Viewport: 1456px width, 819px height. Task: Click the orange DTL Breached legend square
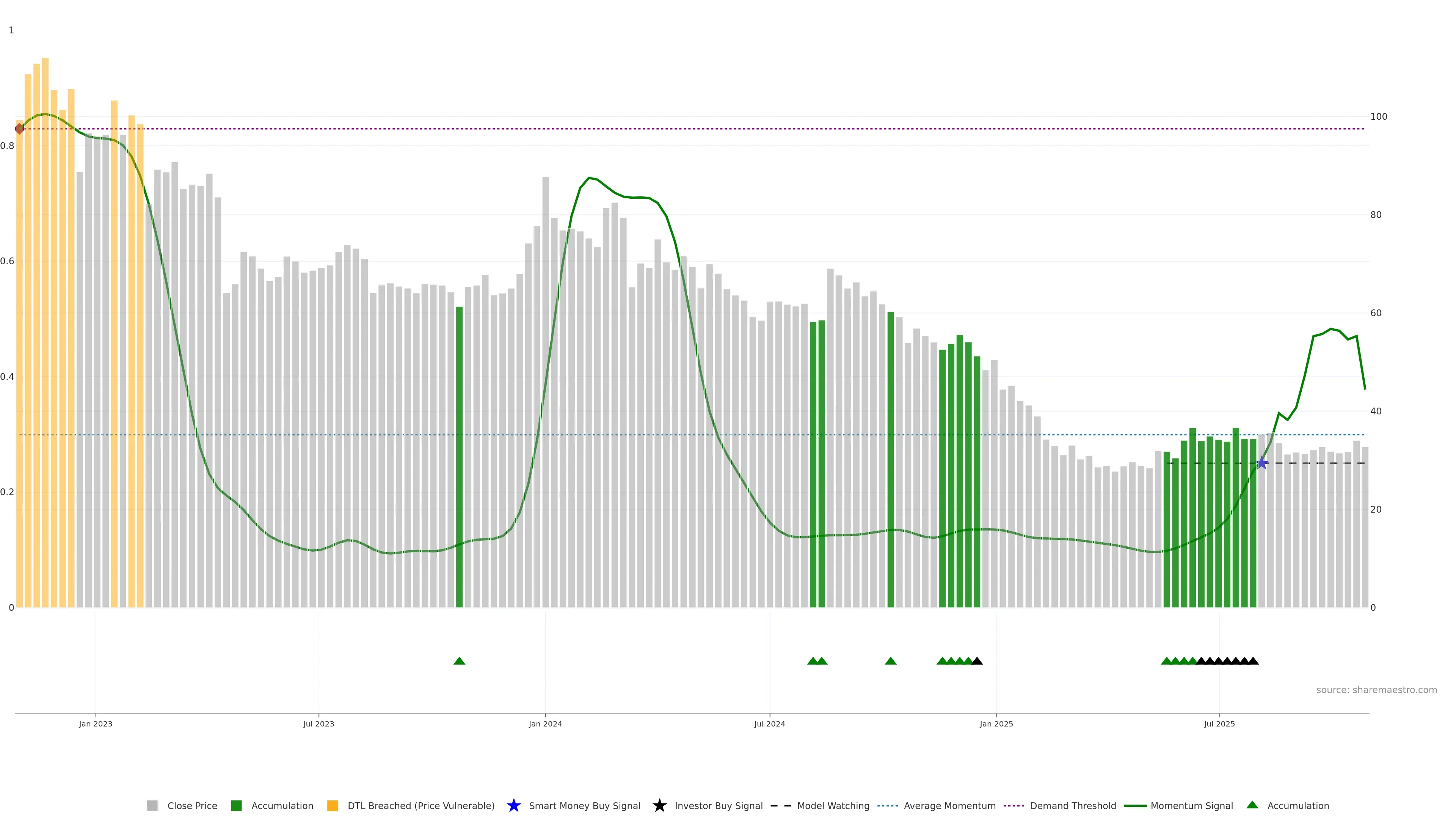click(x=333, y=805)
